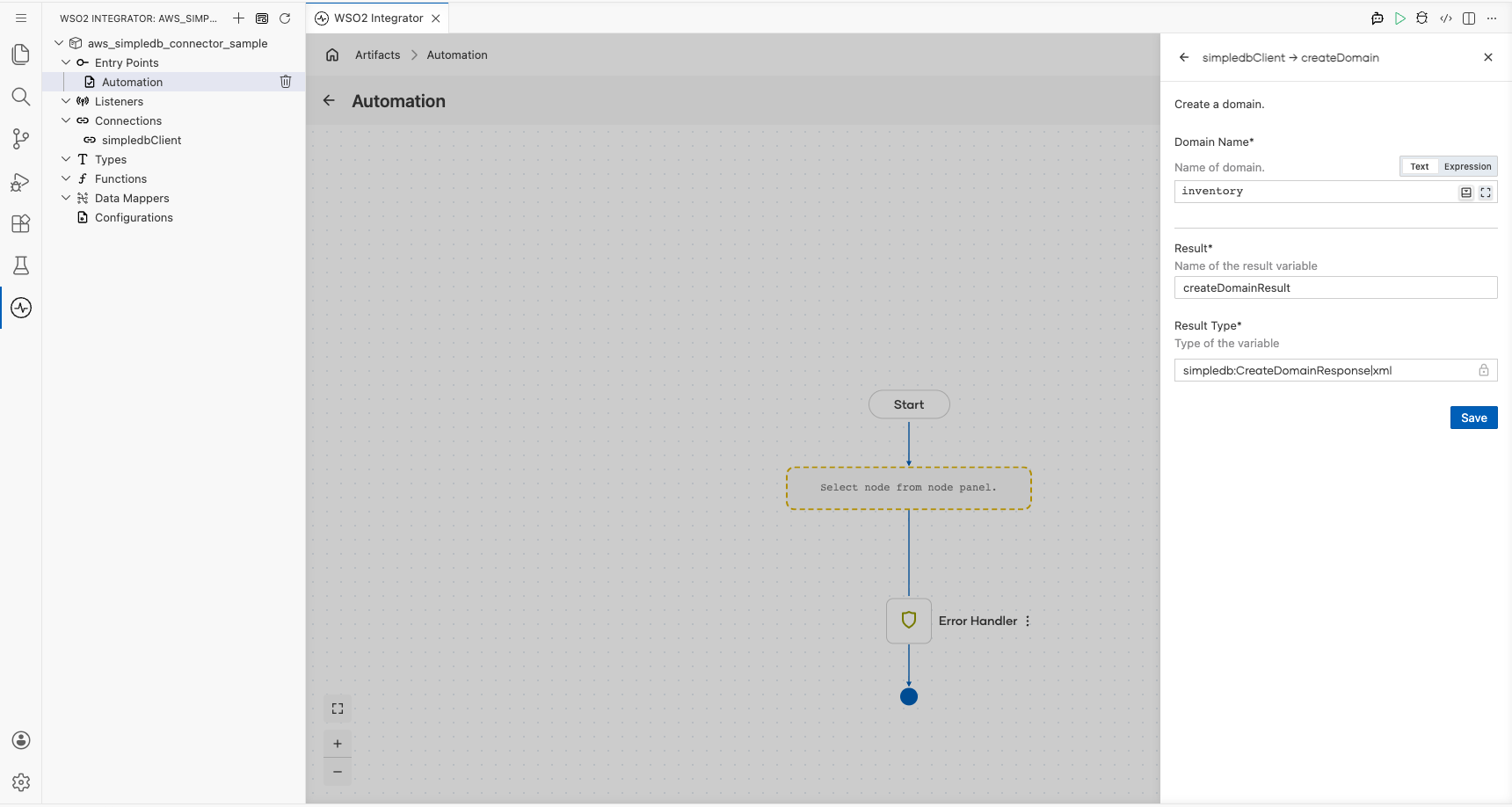
Task: Refresh the project tree
Action: tap(285, 18)
